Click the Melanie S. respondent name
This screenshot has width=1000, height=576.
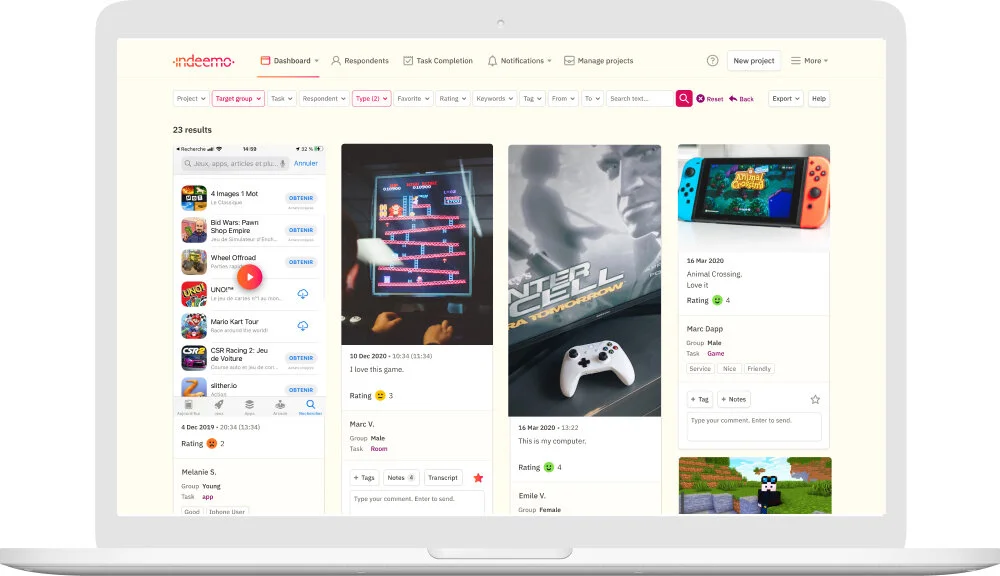click(x=198, y=472)
